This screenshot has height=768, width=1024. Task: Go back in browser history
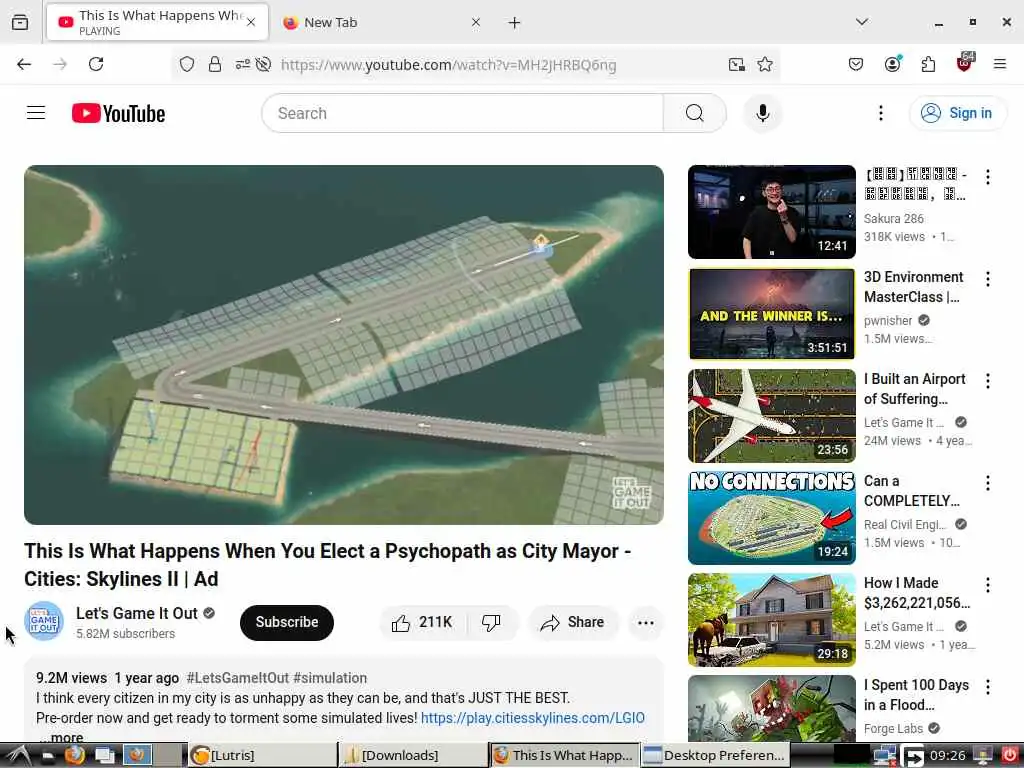24,64
